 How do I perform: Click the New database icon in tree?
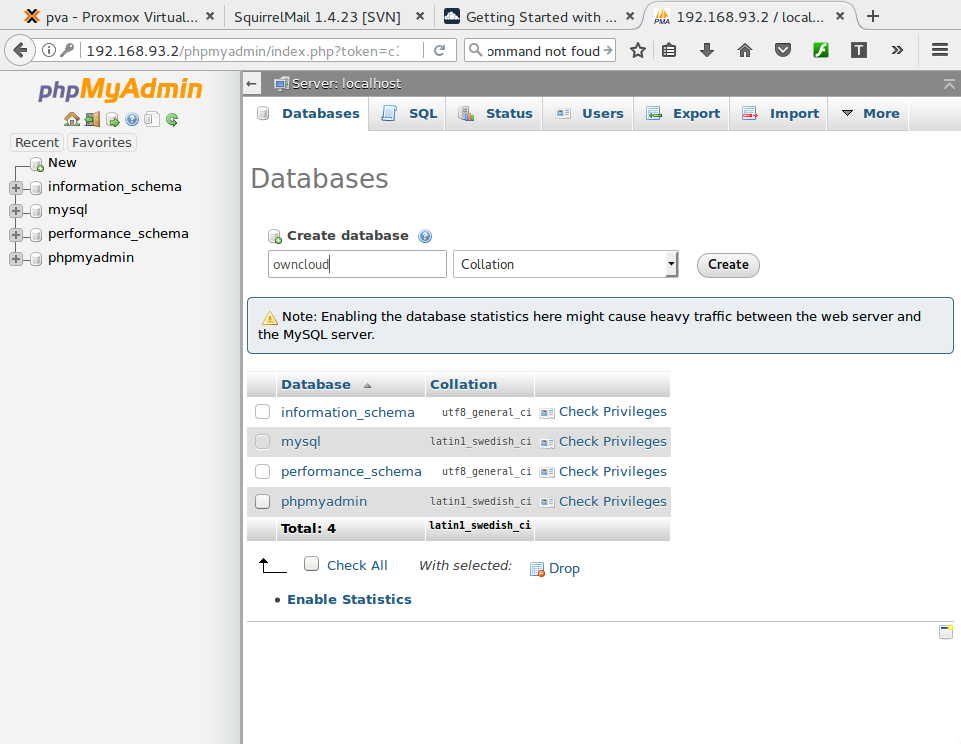(37, 164)
